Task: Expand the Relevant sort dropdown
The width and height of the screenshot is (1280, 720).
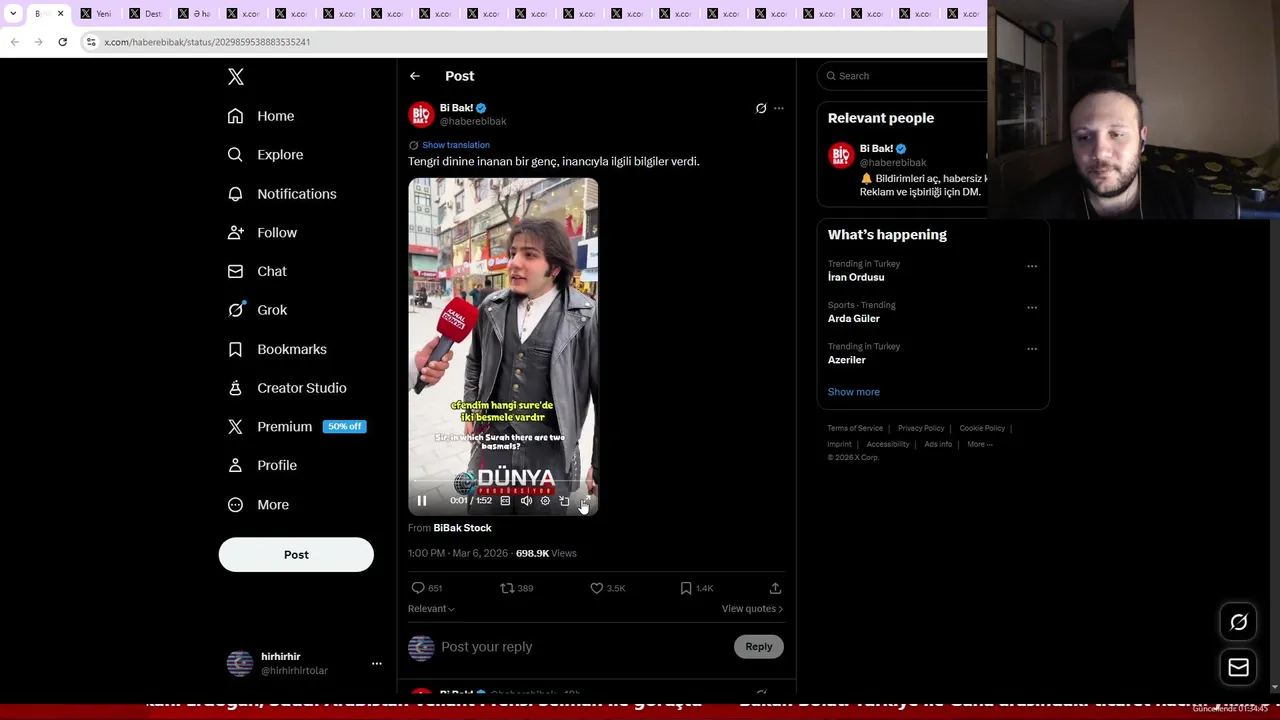Action: (x=431, y=609)
